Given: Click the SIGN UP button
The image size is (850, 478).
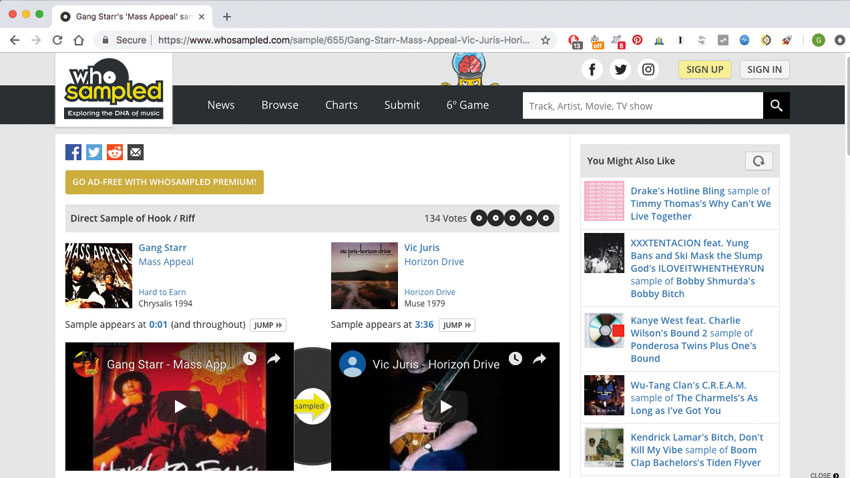Looking at the screenshot, I should (705, 69).
